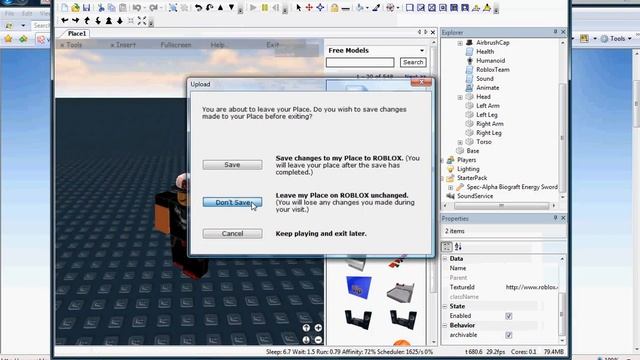This screenshot has height=360, width=640.
Task: Click the left arrow camera icon, second toolbar row
Action: click(x=64, y=20)
